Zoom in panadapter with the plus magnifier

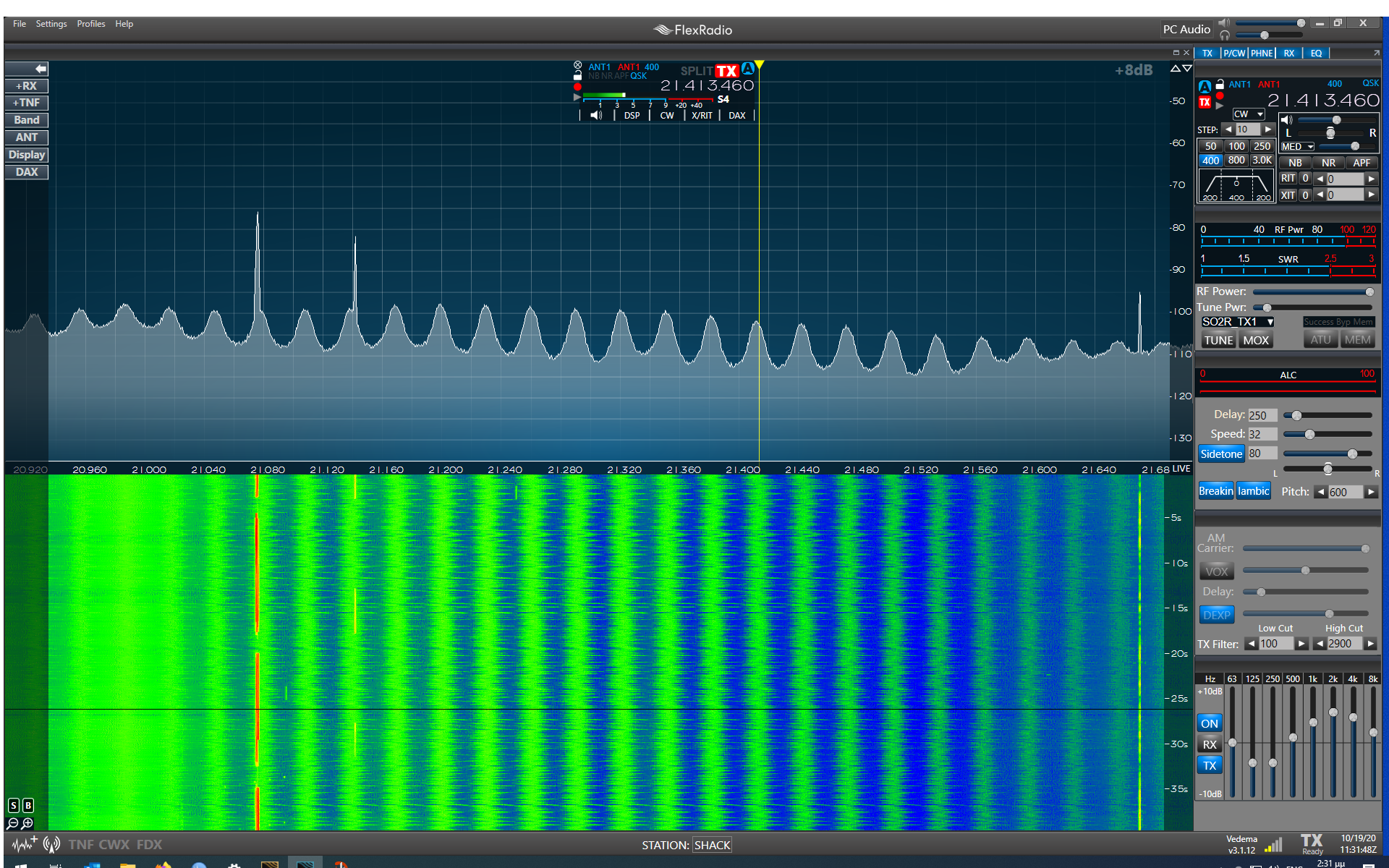27,823
